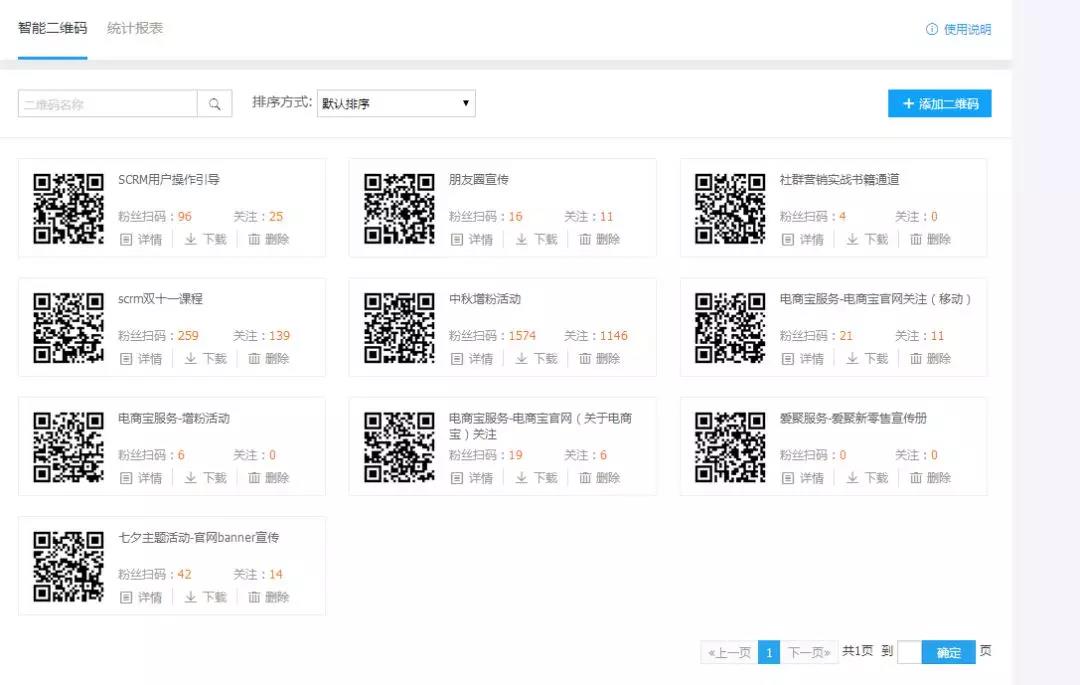Delete the 中秋增粉活动 QR code

(599, 358)
